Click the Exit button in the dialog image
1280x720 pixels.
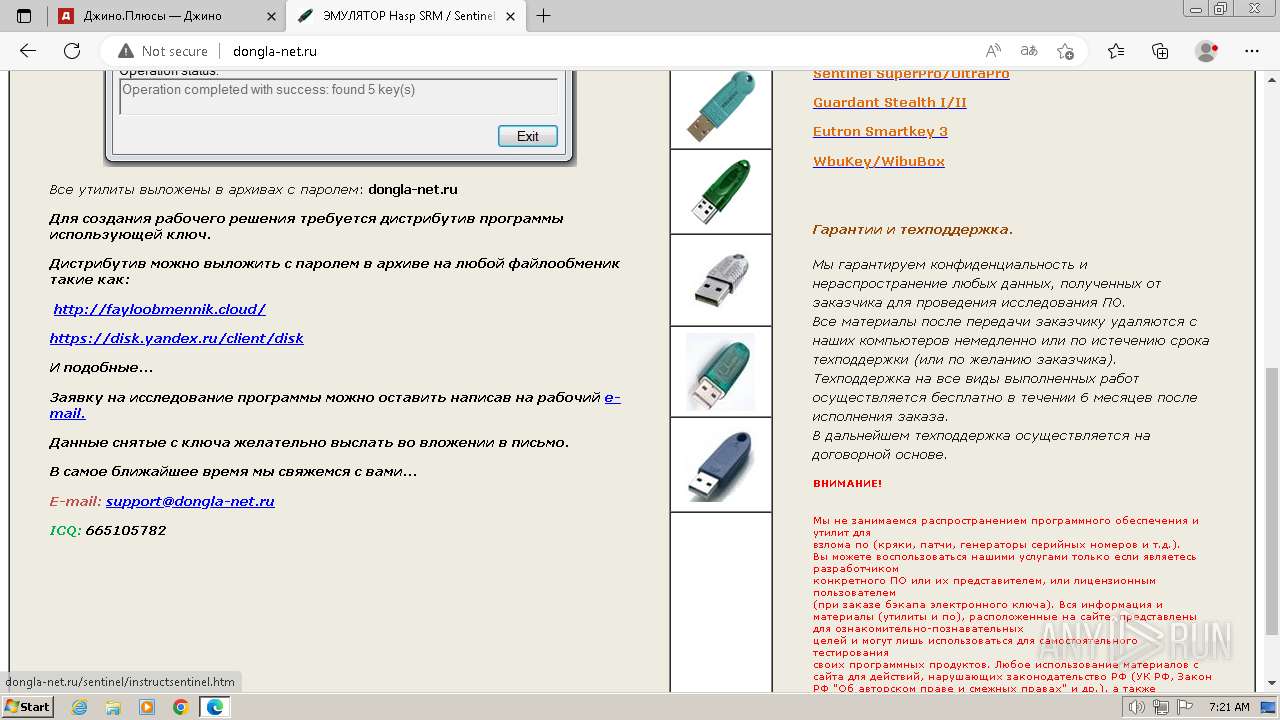tap(528, 136)
